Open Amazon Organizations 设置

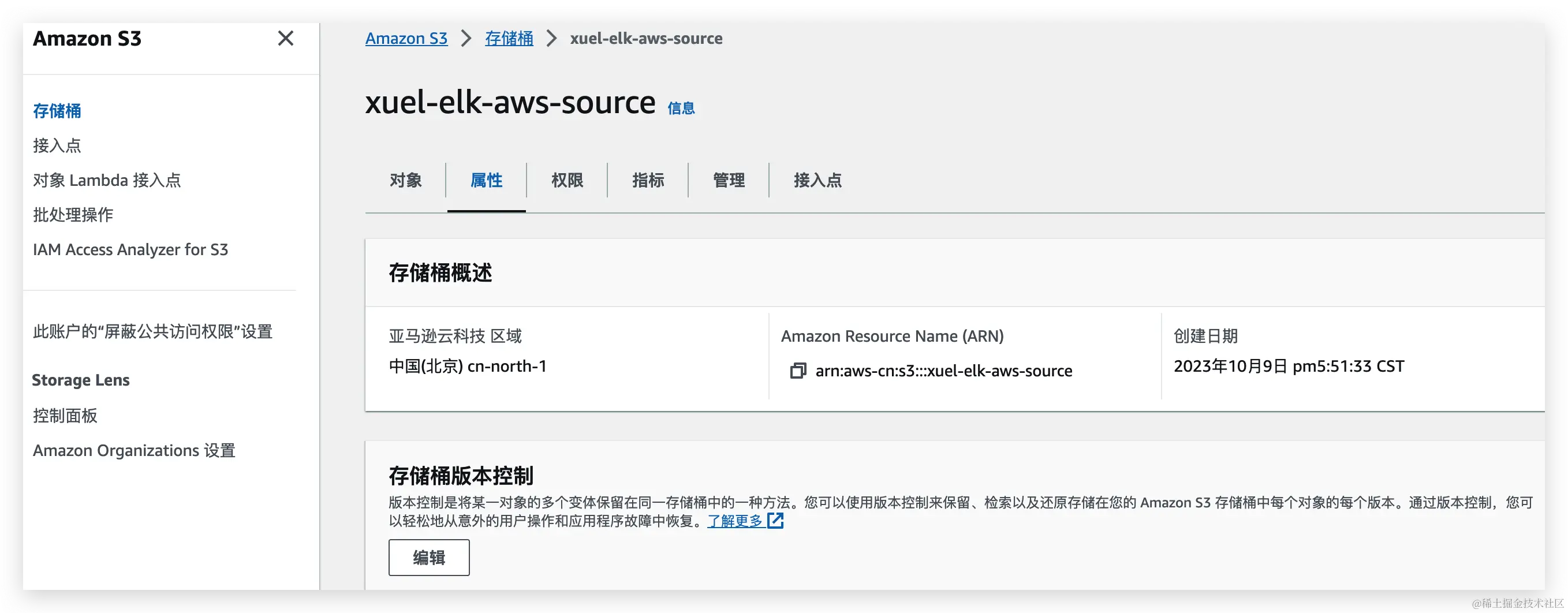click(134, 450)
